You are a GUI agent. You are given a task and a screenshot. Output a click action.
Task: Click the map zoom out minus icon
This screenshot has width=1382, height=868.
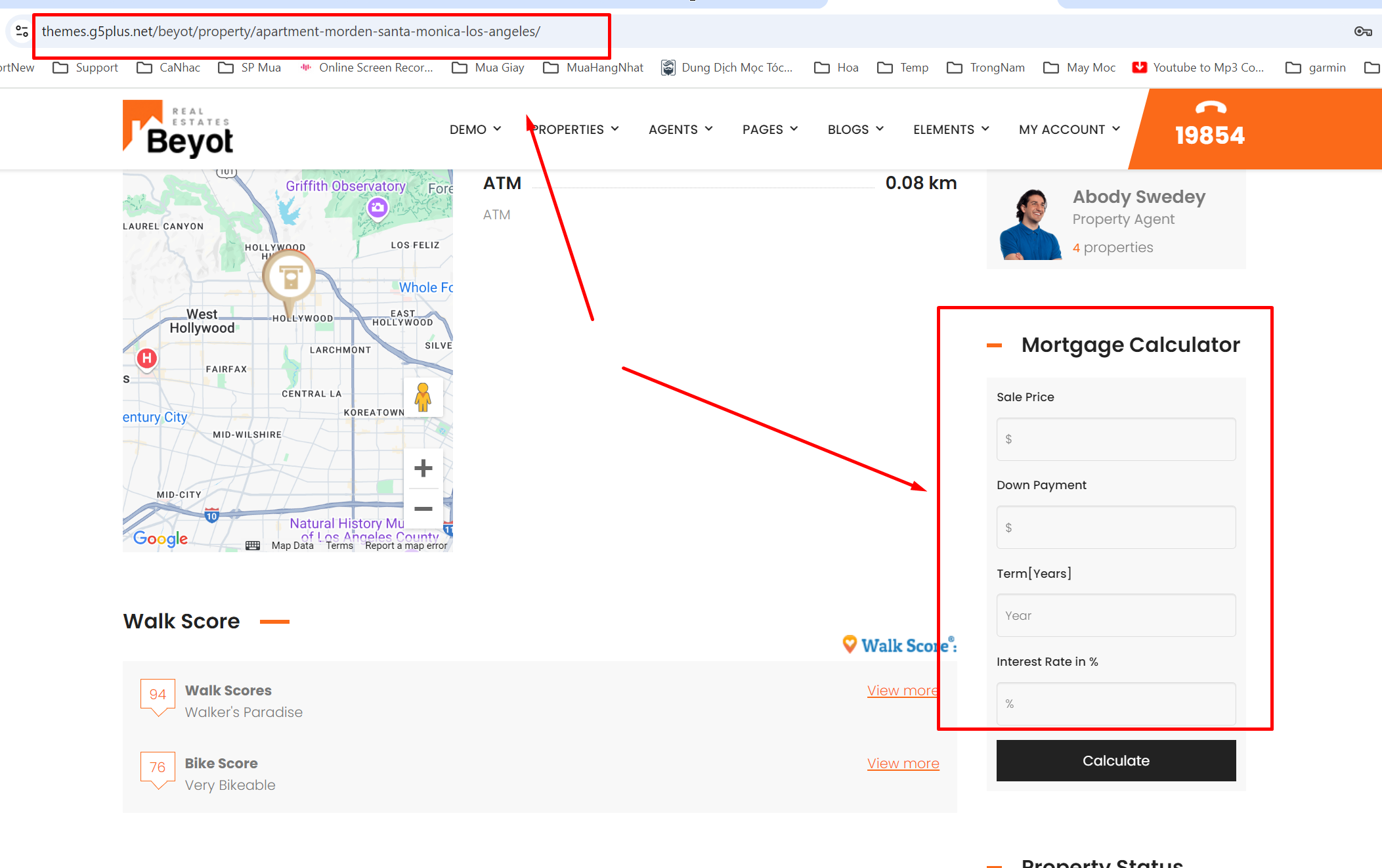click(423, 509)
